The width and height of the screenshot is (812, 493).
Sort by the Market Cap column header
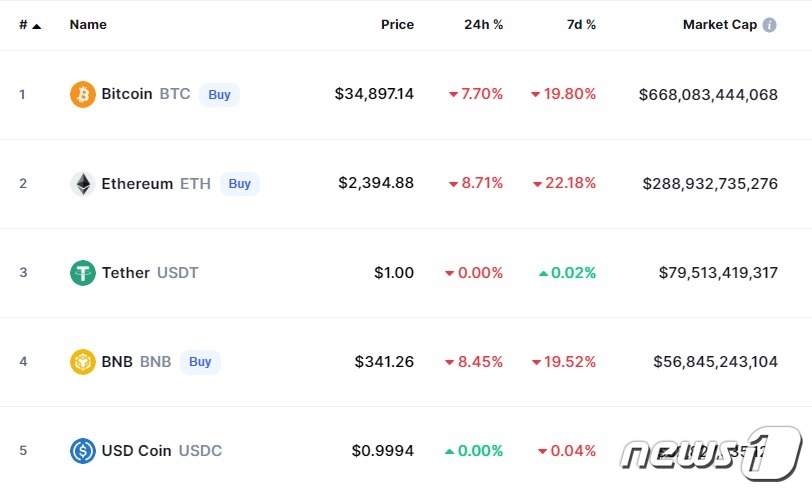tap(719, 24)
